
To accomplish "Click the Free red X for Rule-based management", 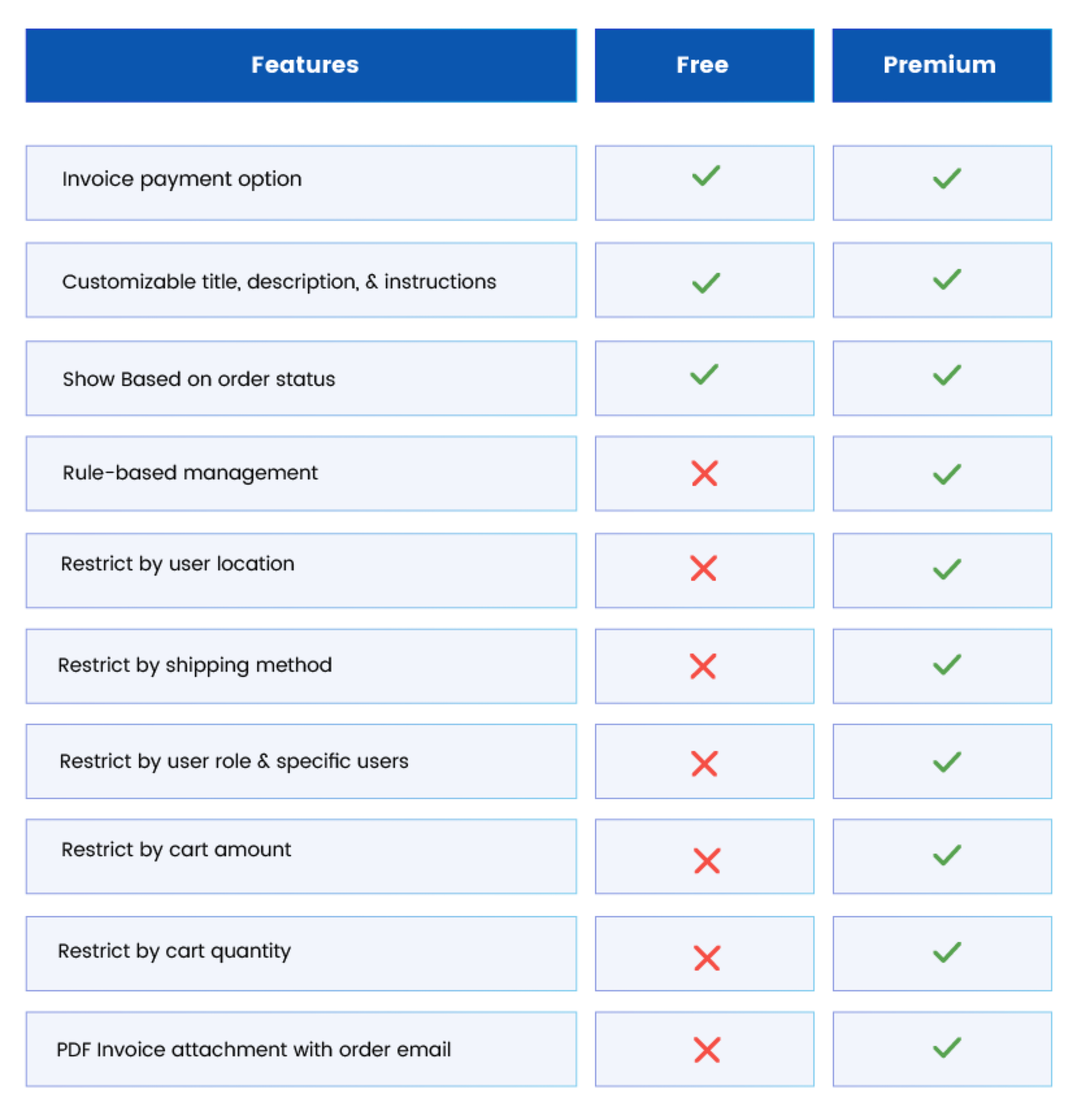I will coord(704,473).
